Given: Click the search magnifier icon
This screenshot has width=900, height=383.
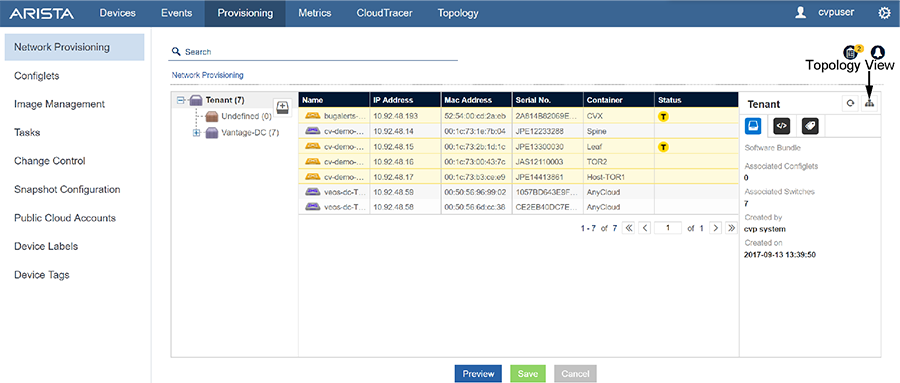Looking at the screenshot, I should coord(176,51).
